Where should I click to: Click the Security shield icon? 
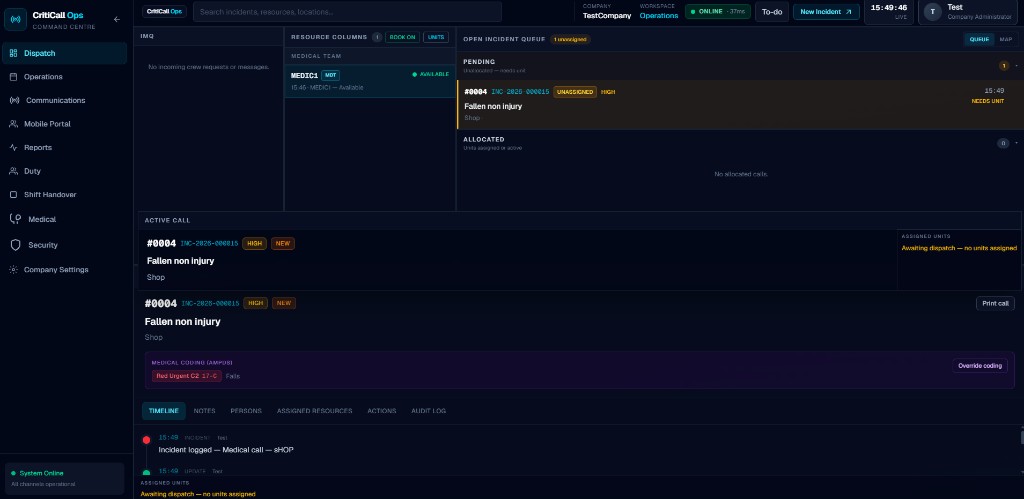[16, 245]
